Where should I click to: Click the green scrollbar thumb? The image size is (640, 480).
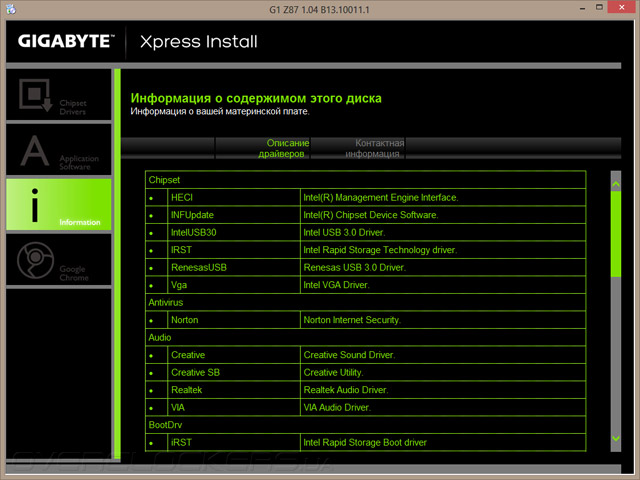point(616,234)
